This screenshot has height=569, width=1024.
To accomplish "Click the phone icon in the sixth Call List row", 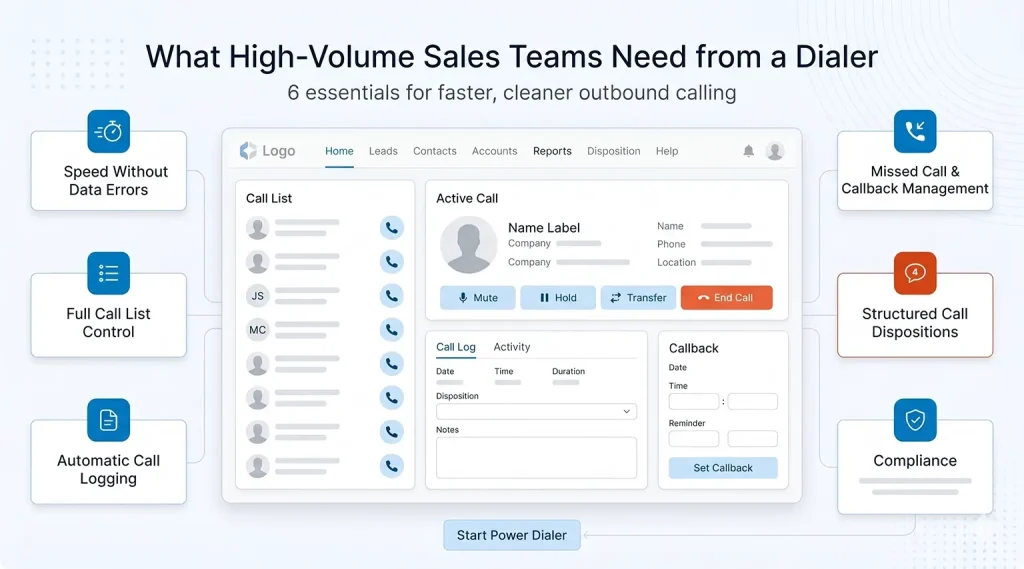I will pyautogui.click(x=391, y=398).
